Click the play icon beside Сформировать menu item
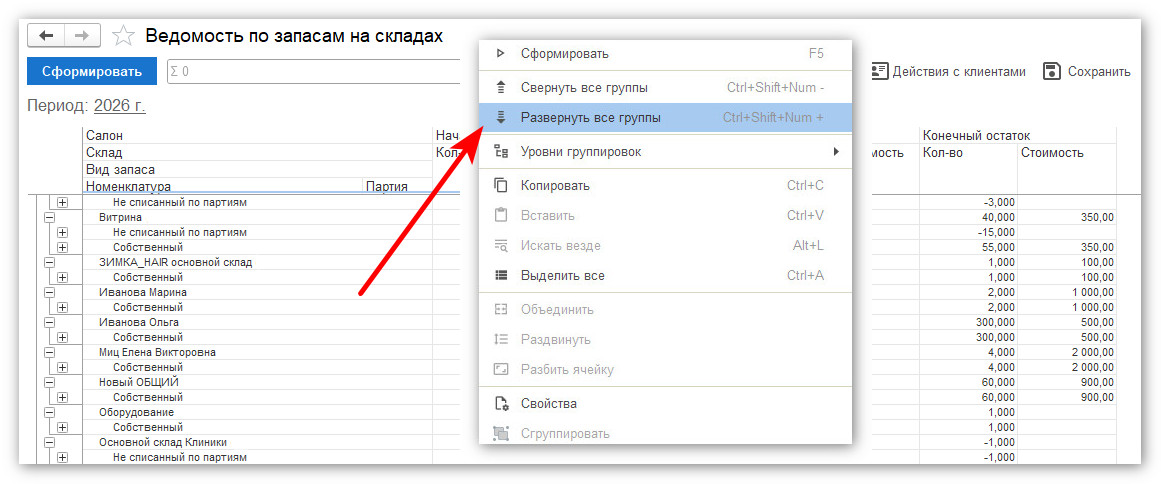 point(501,53)
